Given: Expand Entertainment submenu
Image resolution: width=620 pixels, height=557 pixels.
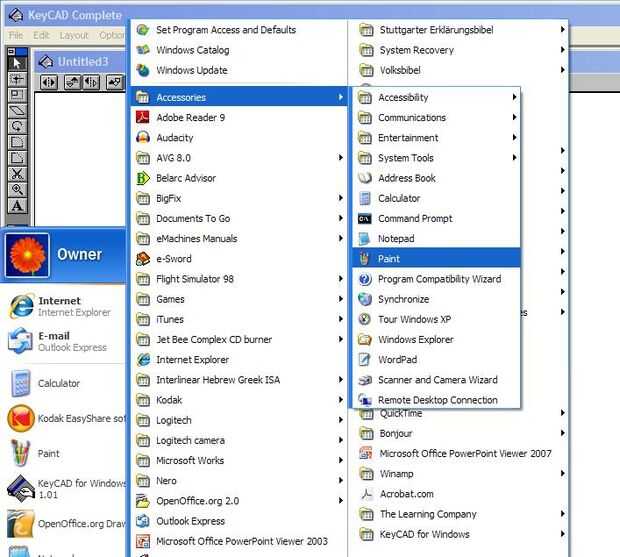Looking at the screenshot, I should (436, 138).
